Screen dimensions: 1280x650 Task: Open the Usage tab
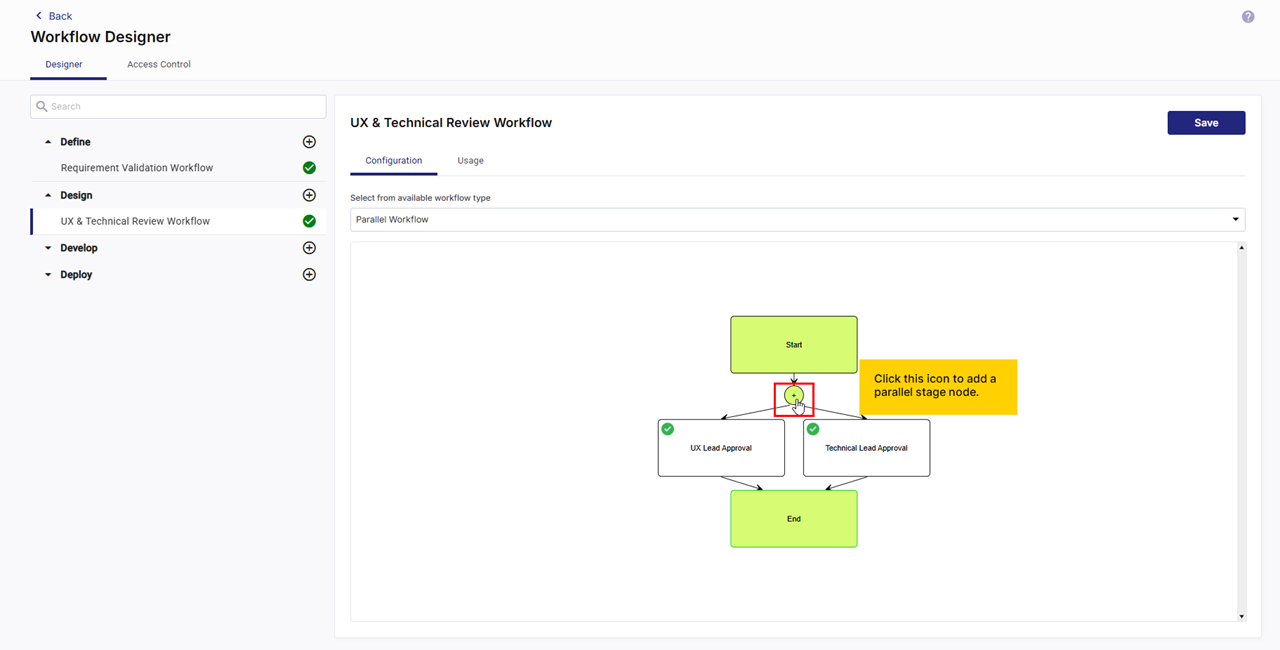click(x=470, y=160)
